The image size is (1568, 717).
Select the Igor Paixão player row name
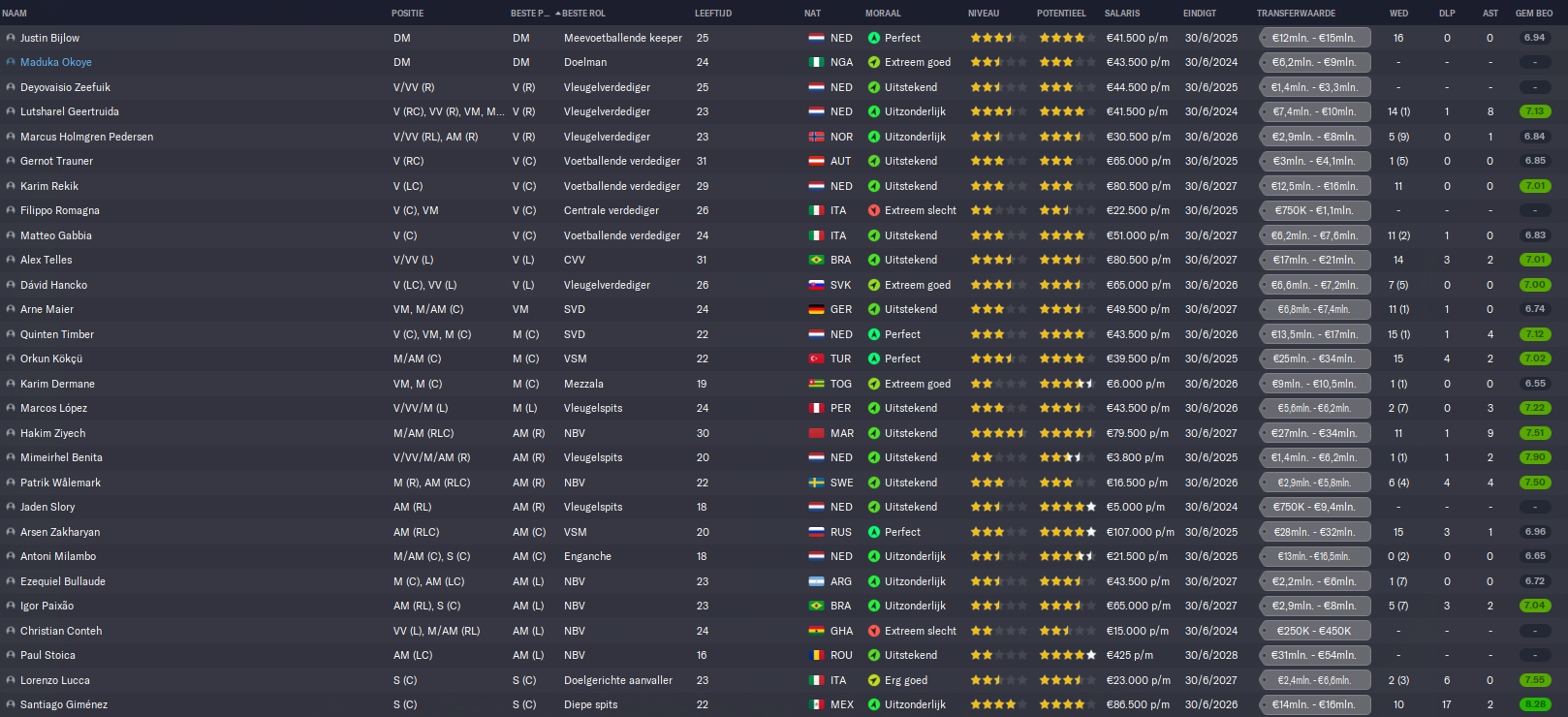click(x=47, y=606)
